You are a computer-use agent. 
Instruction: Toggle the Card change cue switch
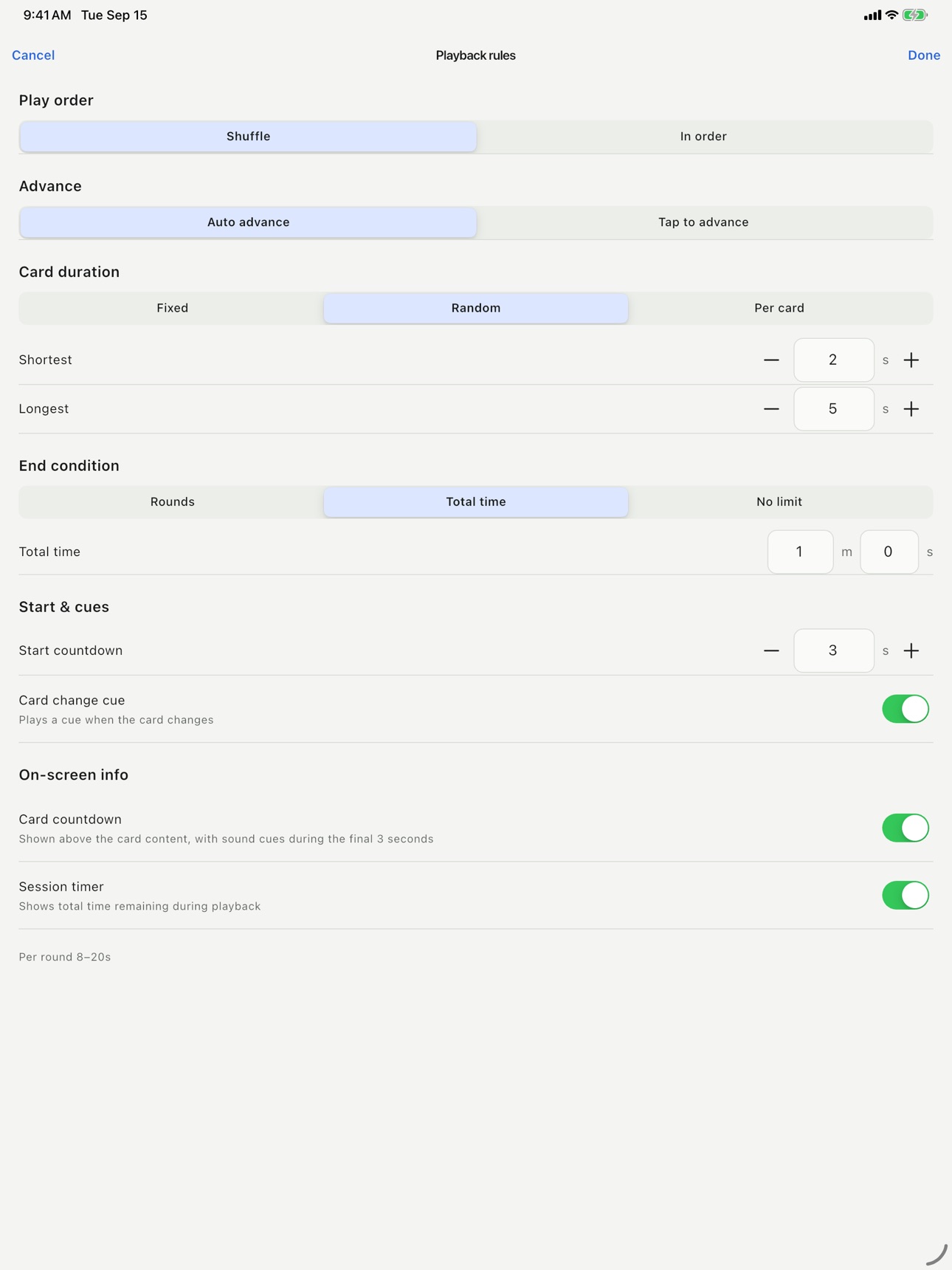click(x=906, y=709)
